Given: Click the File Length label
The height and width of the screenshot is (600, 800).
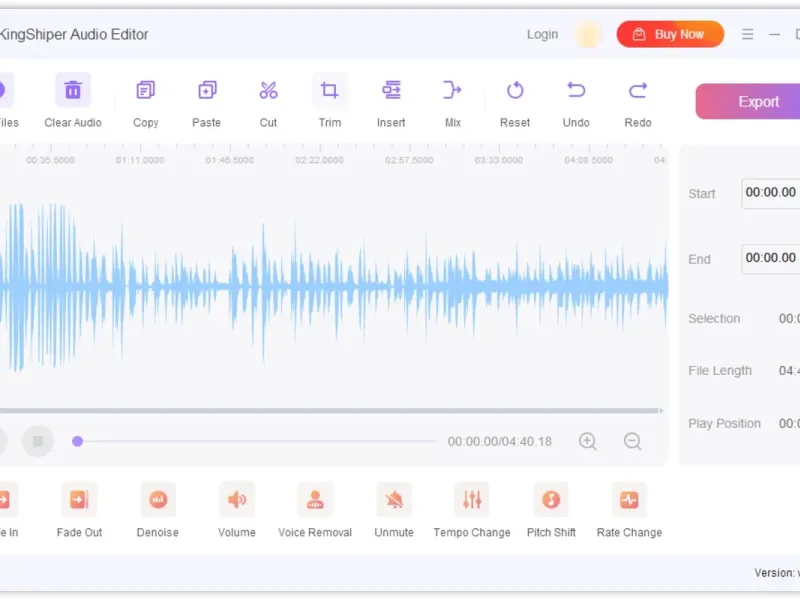Looking at the screenshot, I should click(720, 371).
